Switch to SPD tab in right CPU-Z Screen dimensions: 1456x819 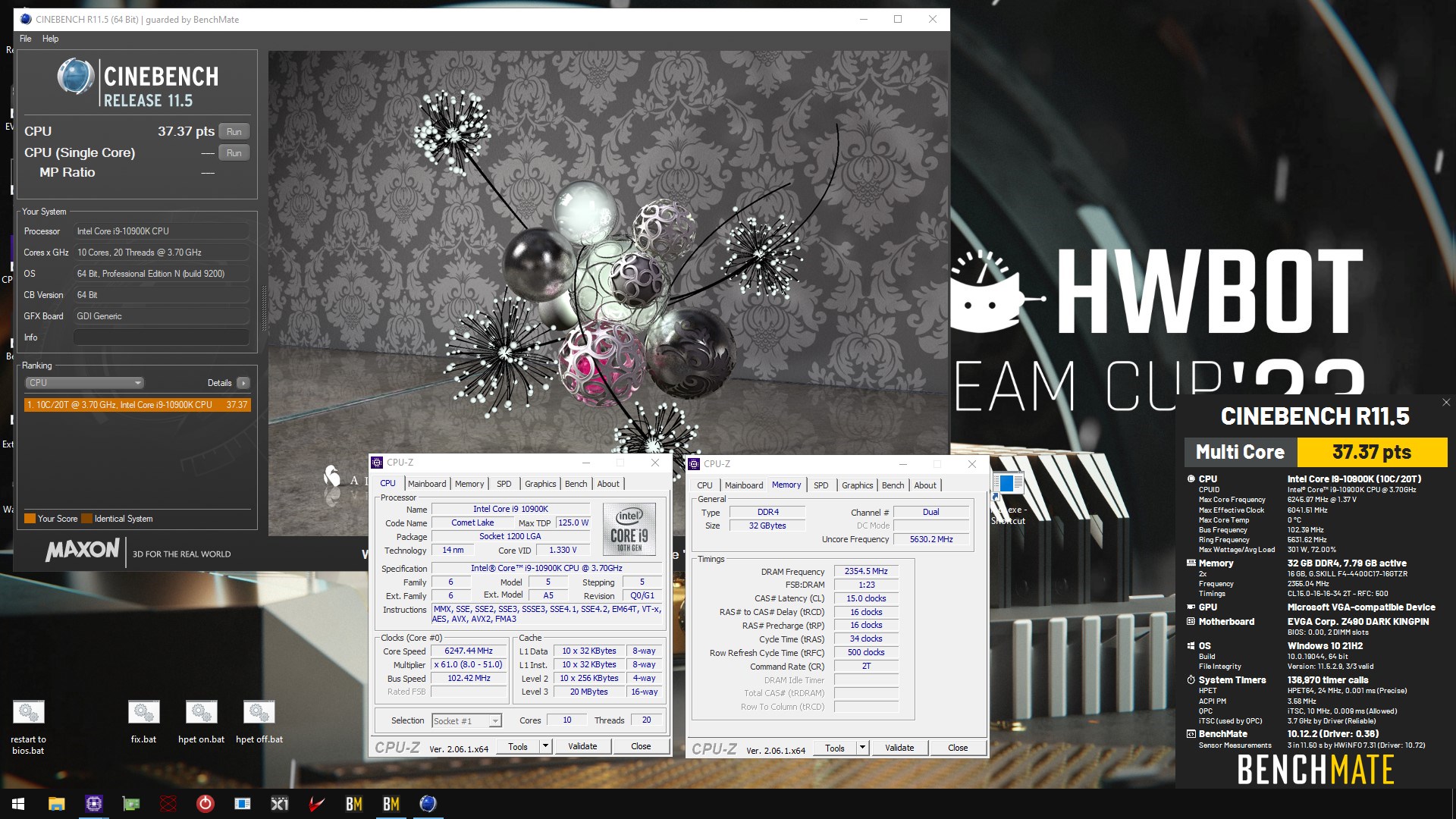coord(821,485)
